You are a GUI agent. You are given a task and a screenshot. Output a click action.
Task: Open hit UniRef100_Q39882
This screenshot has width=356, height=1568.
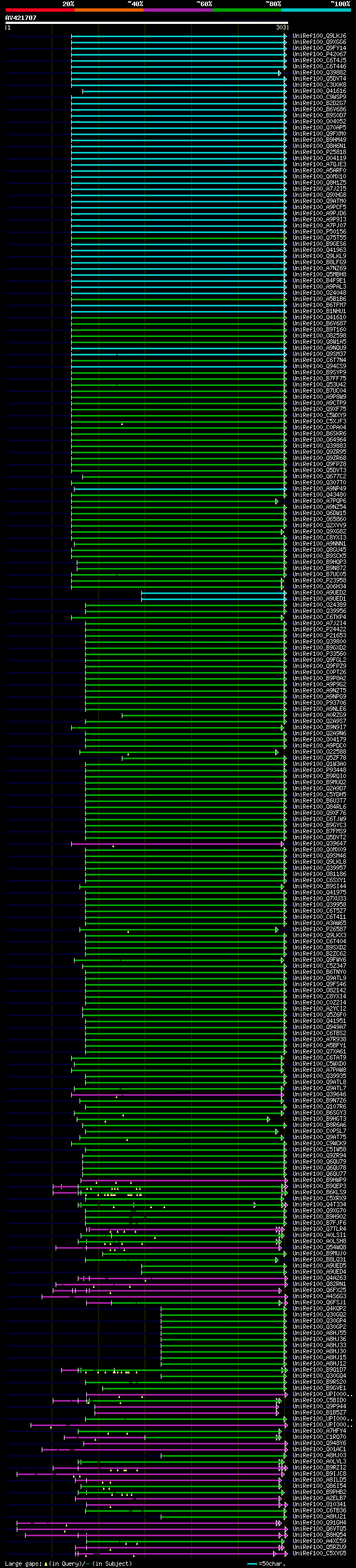pos(319,72)
